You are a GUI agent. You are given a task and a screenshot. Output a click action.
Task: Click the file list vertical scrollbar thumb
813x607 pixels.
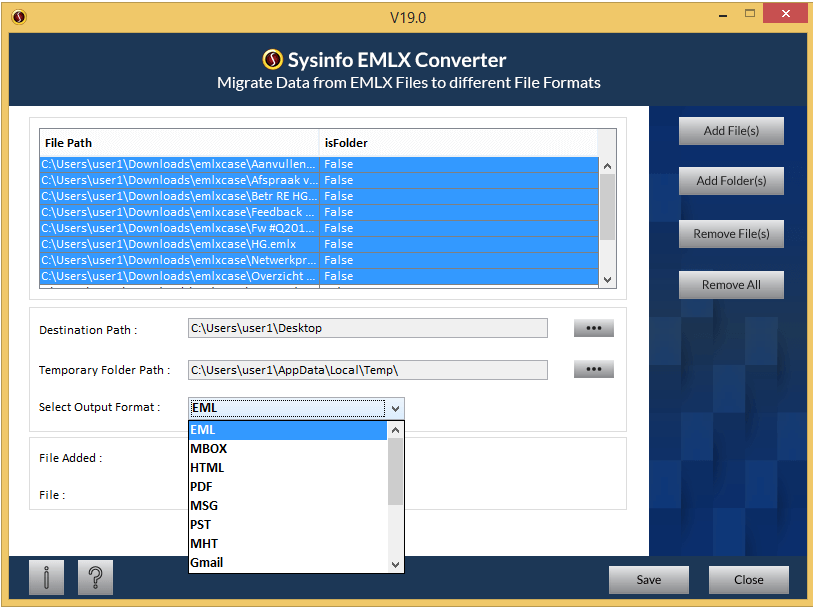(608, 207)
